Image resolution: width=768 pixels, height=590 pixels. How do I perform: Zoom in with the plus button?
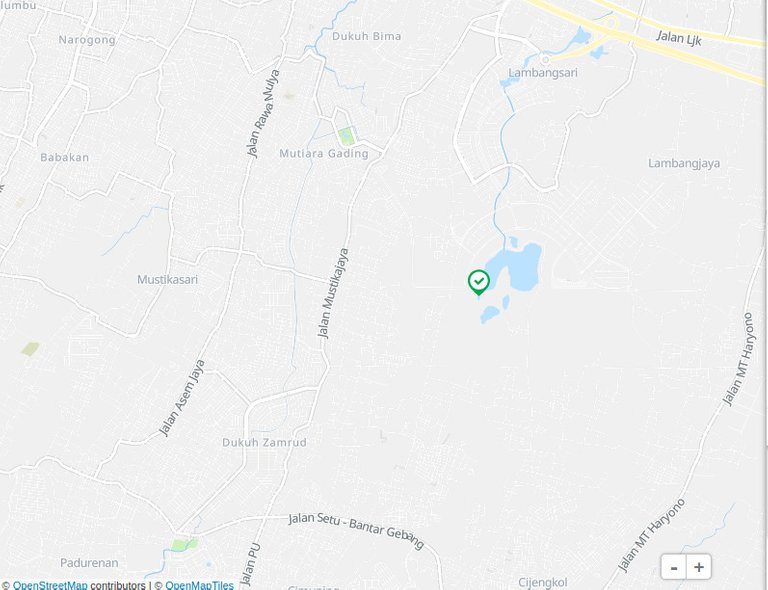tap(698, 567)
